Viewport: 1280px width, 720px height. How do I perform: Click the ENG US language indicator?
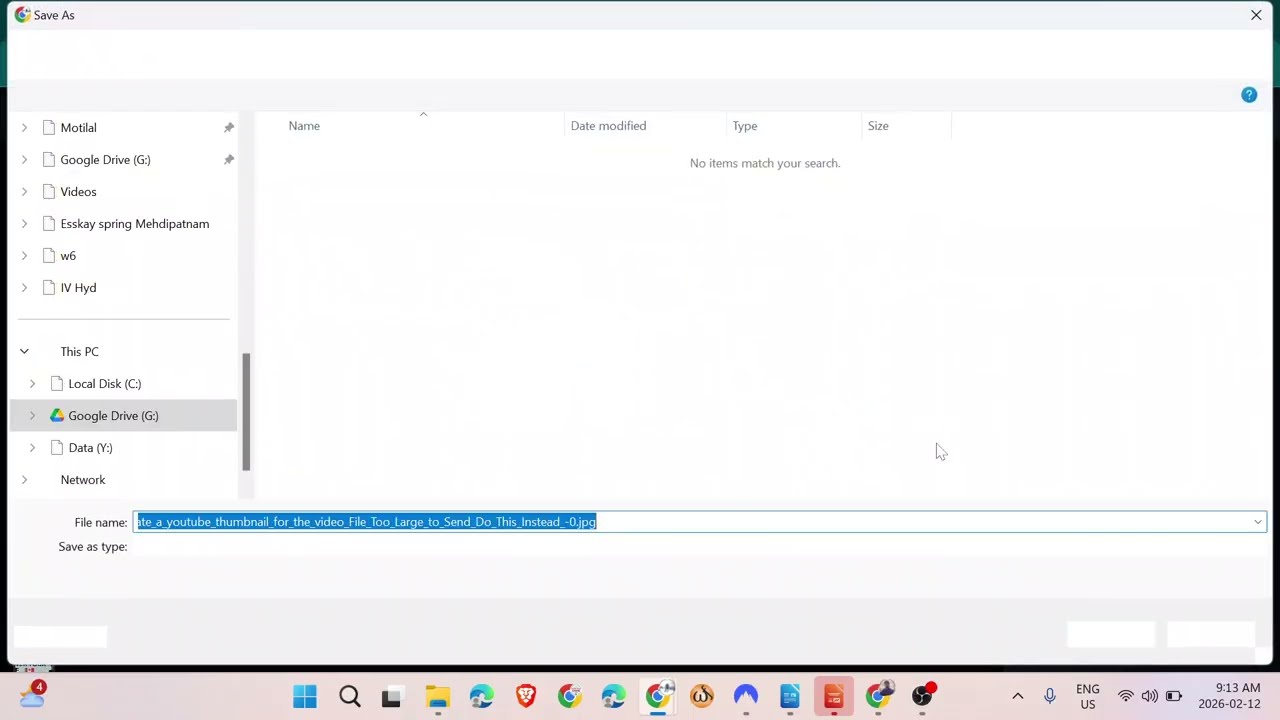click(x=1088, y=697)
